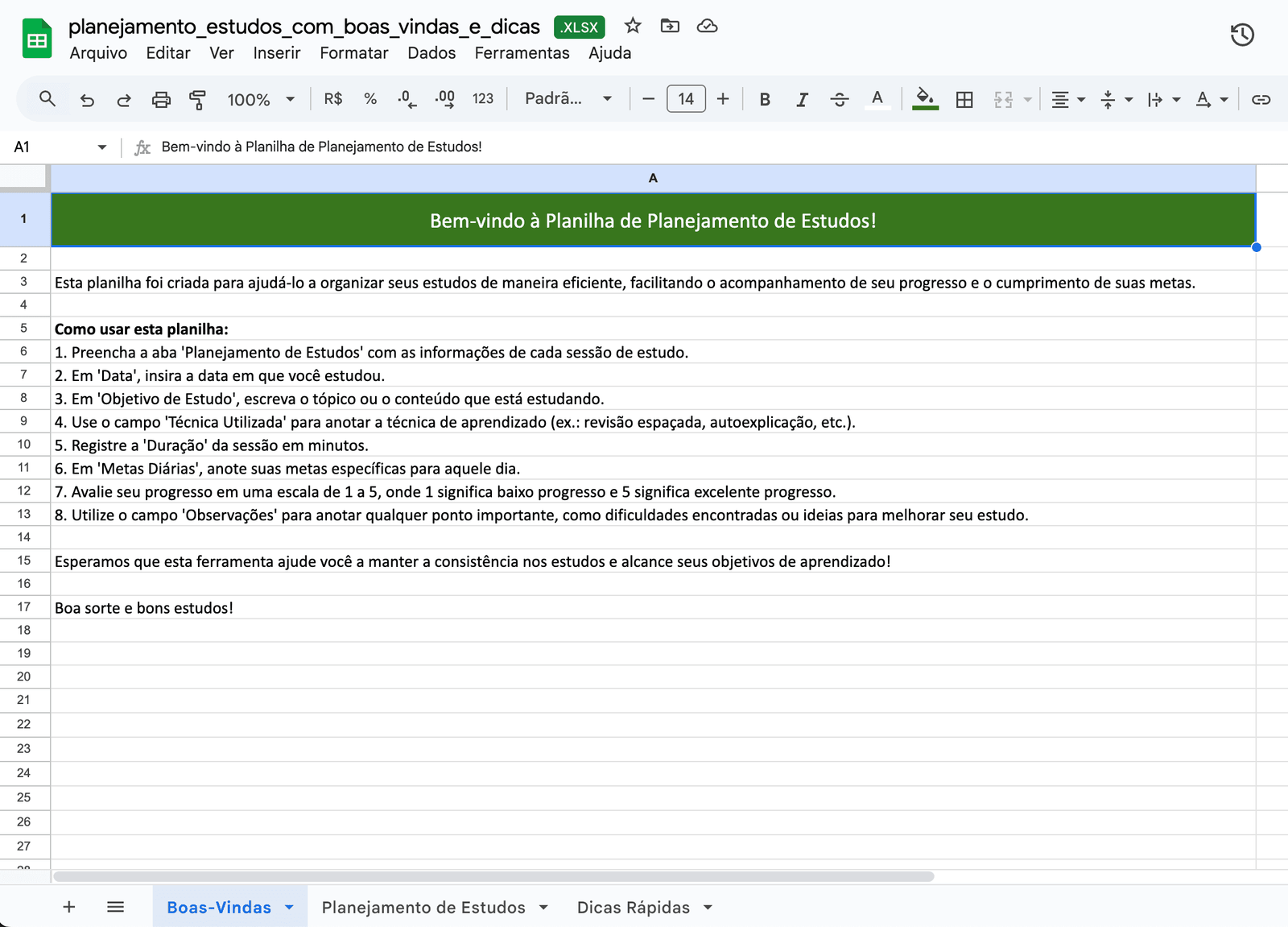Select column A header
The width and height of the screenshot is (1288, 927).
[x=653, y=178]
